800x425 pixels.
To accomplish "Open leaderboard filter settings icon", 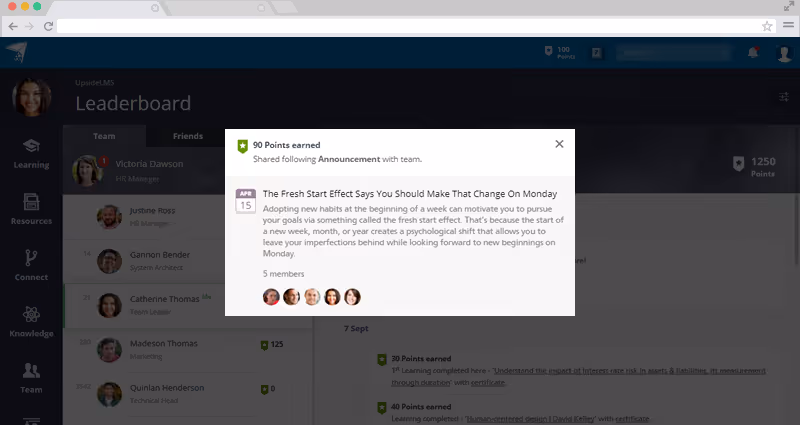I will [784, 96].
